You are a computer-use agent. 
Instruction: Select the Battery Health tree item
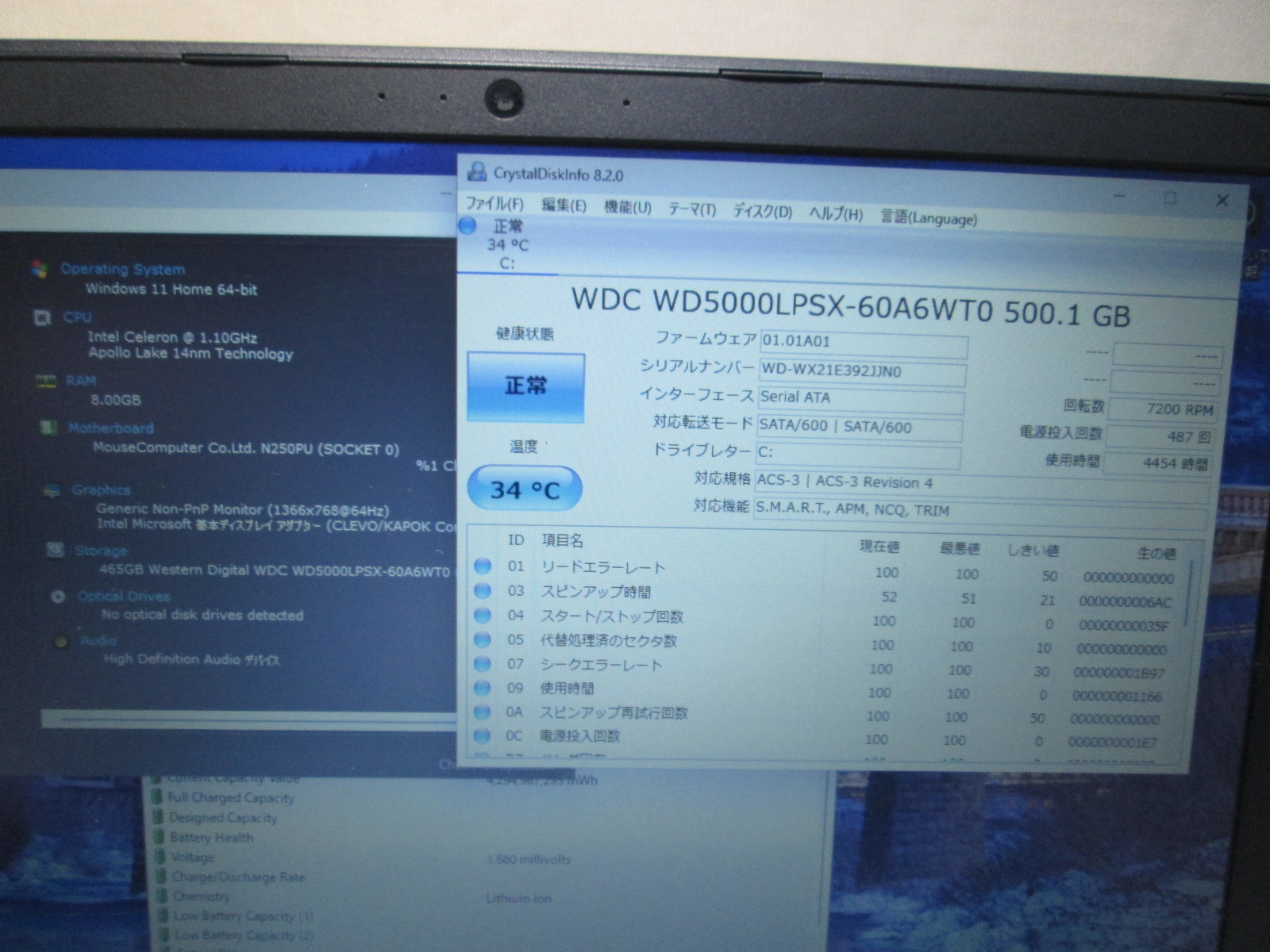211,837
